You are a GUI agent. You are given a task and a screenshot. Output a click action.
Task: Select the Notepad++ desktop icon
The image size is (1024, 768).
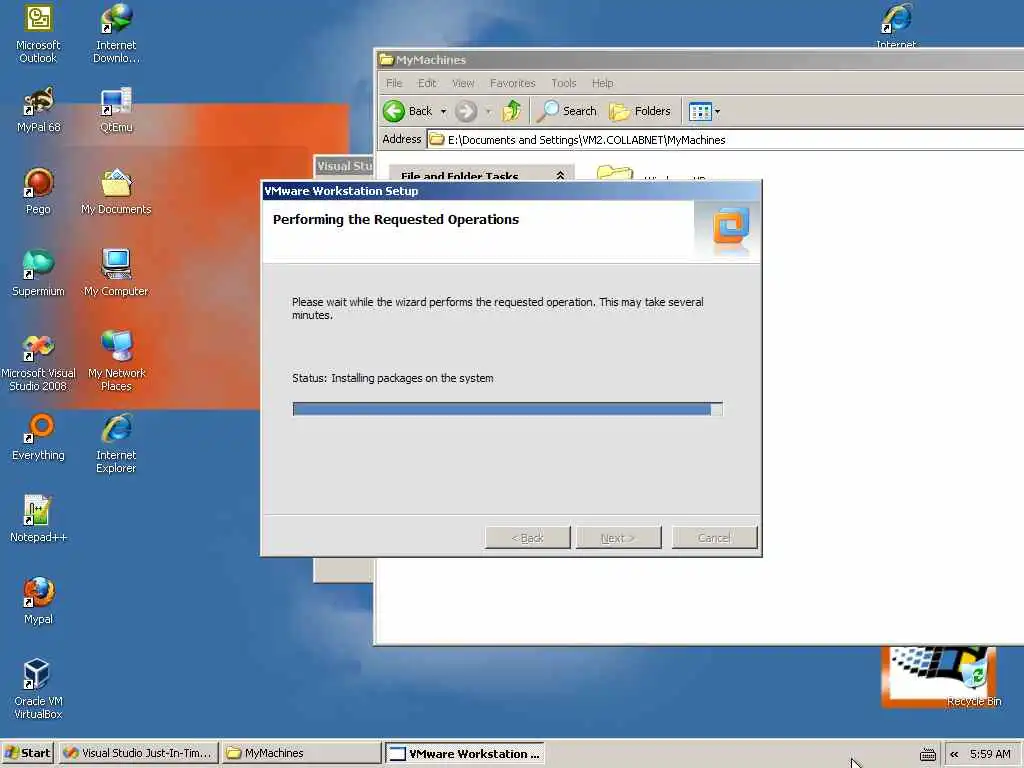38,520
